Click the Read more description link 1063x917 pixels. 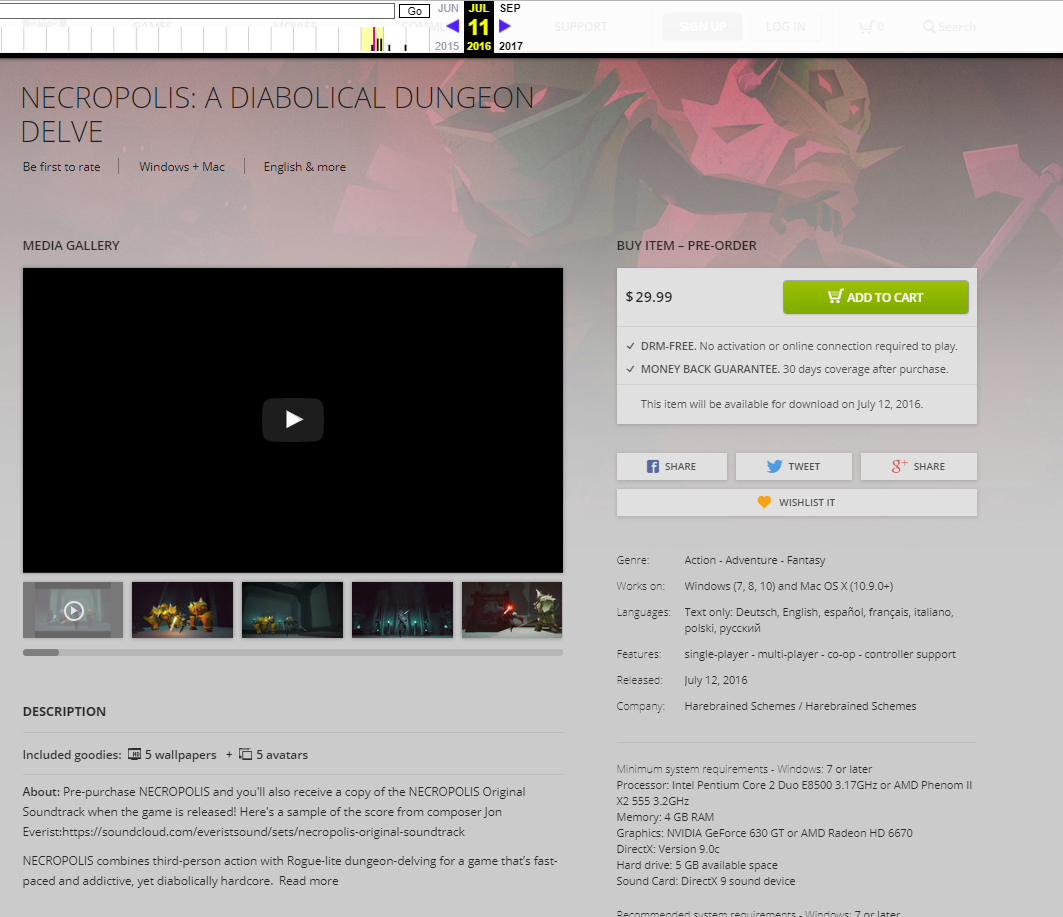tap(308, 881)
